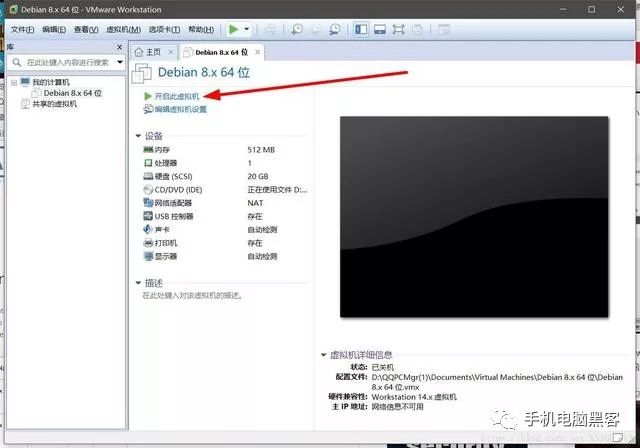Click the library search input field
This screenshot has height=448, width=640.
[x=63, y=62]
